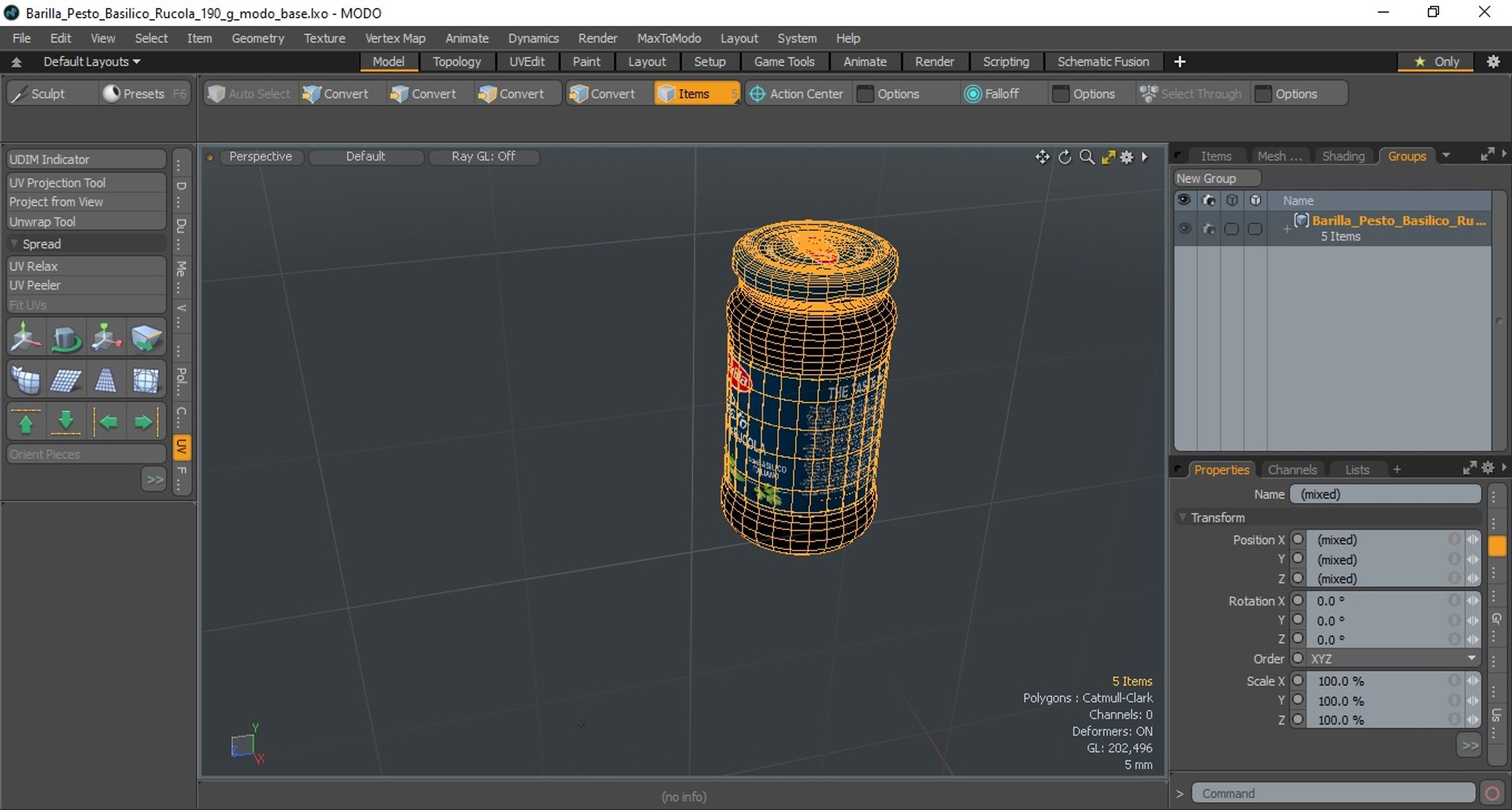Screen dimensions: 1512x810
Task: Click the viewport pan move icon
Action: [1043, 157]
